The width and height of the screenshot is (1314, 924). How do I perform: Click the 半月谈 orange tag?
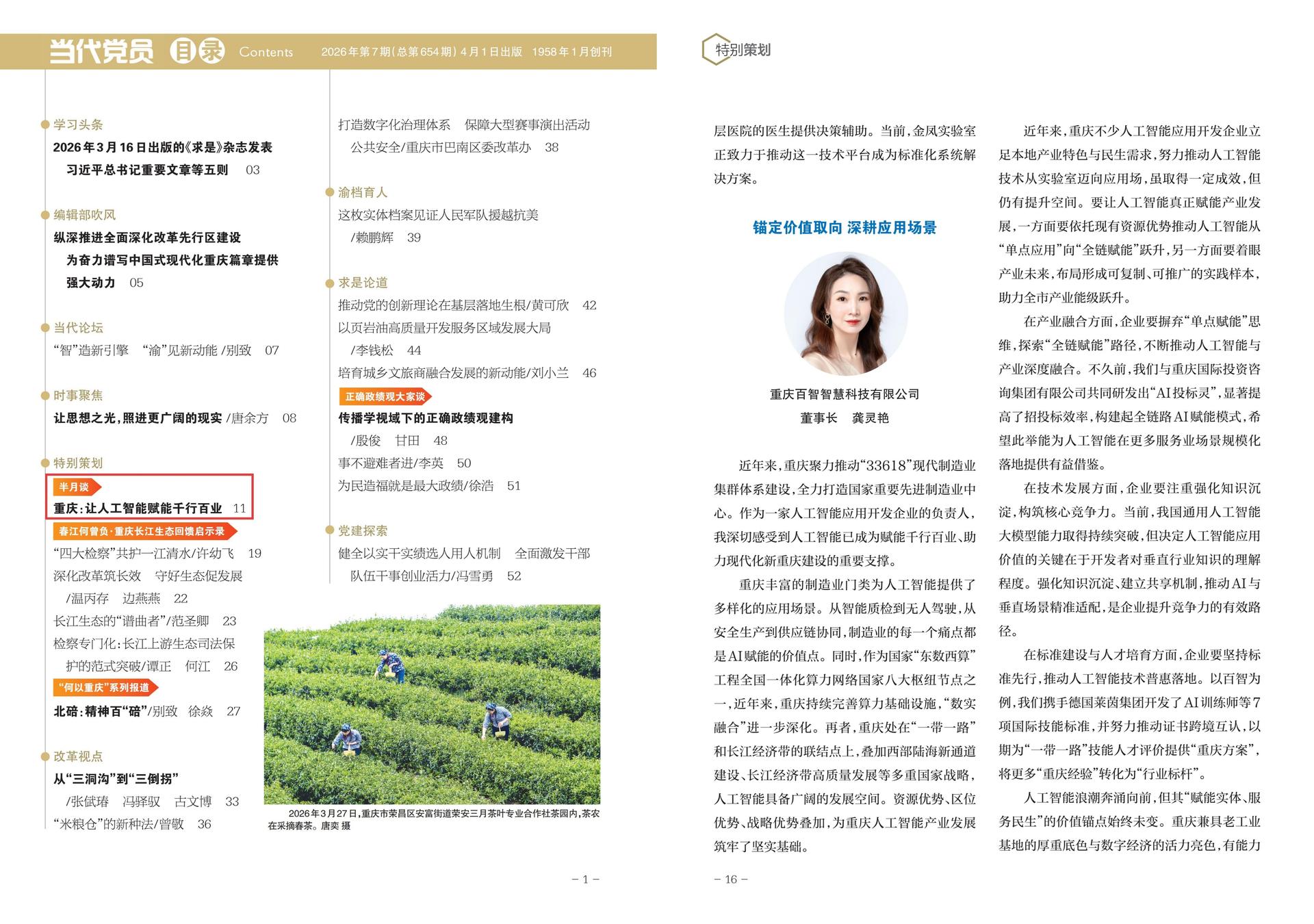click(x=76, y=487)
